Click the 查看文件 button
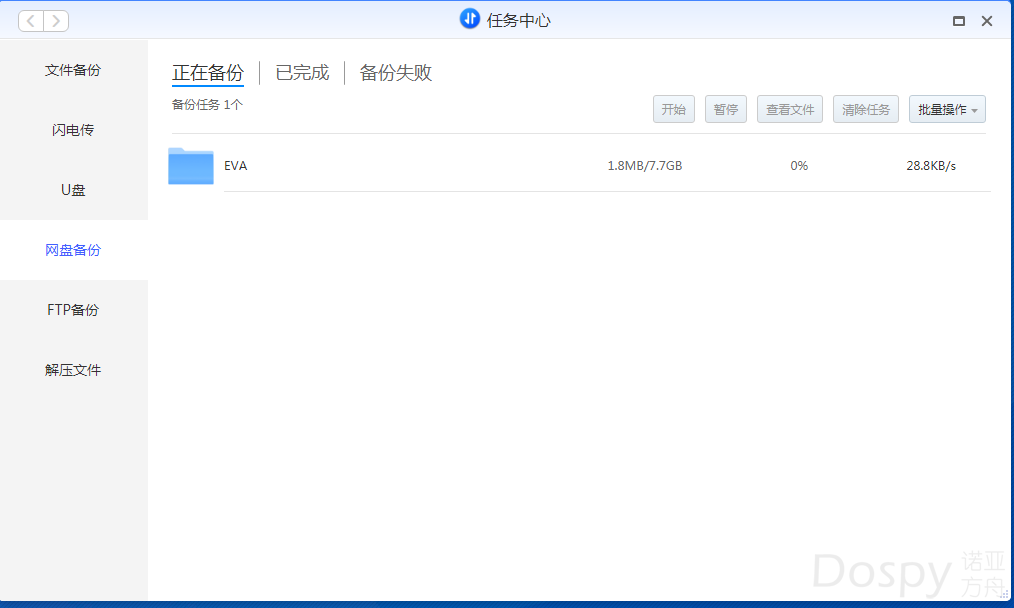 tap(790, 110)
